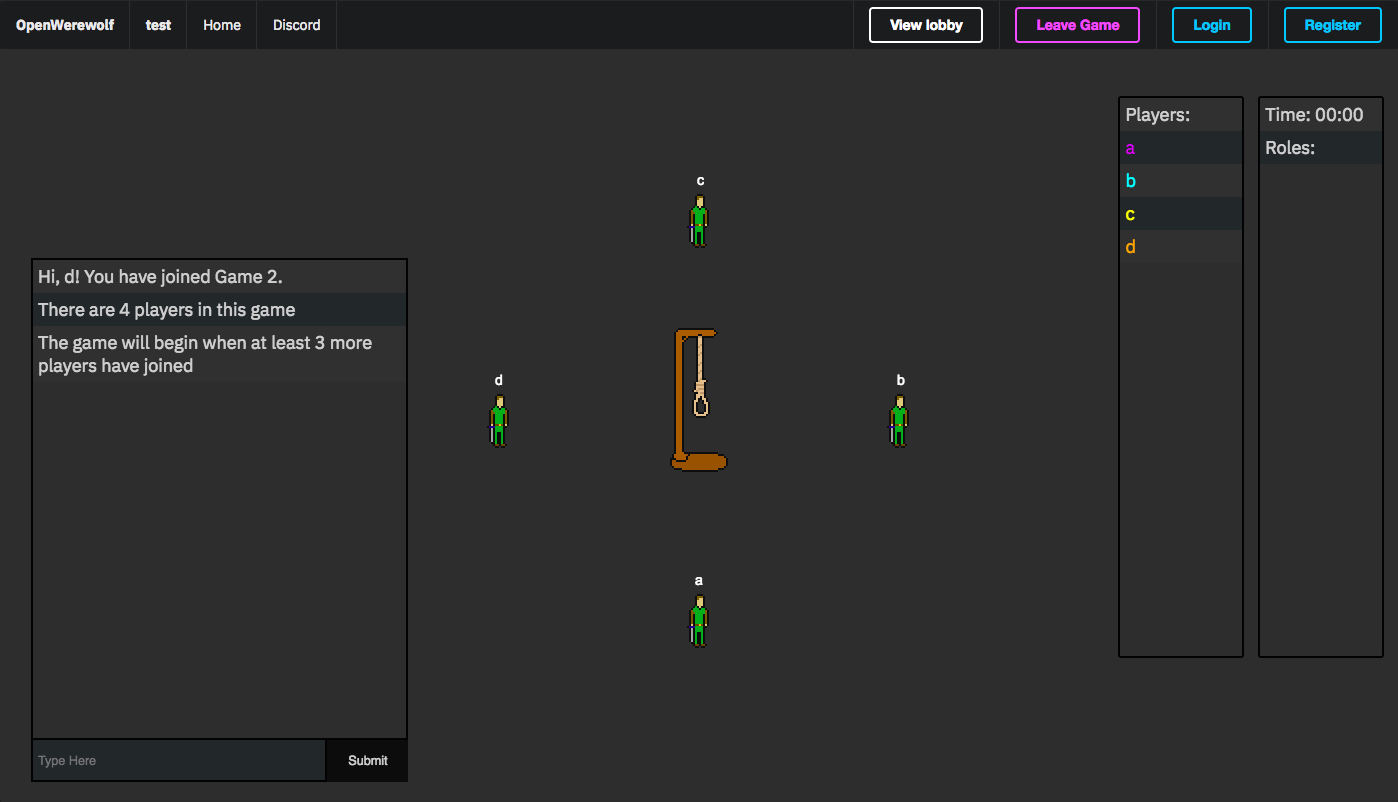Select yellow player c in Players list
The height and width of the screenshot is (802, 1398).
1131,214
